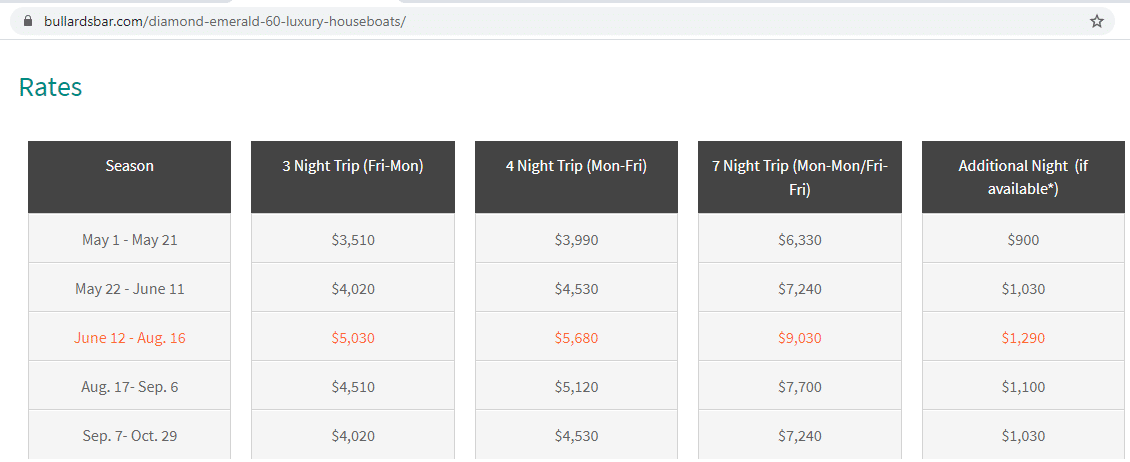Click the Additional Night column header

[1023, 177]
